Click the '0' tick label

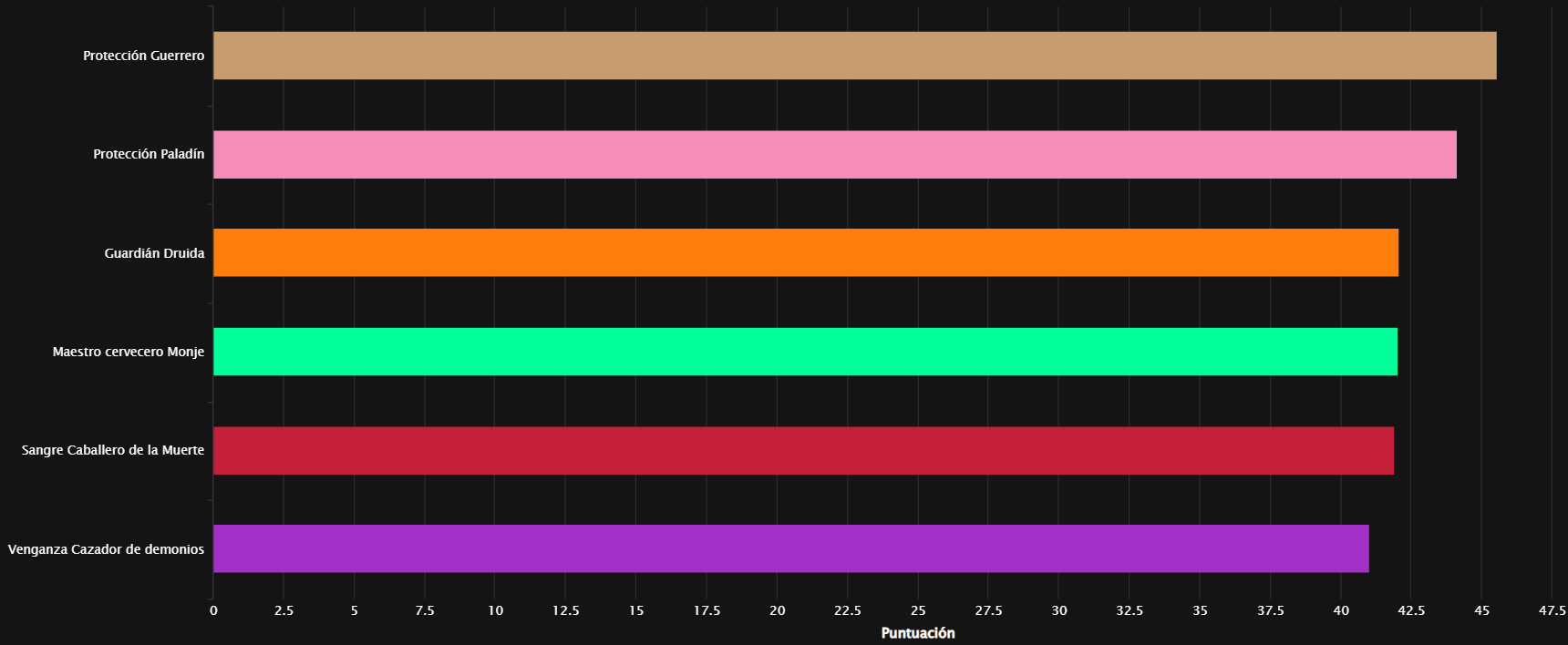point(213,610)
